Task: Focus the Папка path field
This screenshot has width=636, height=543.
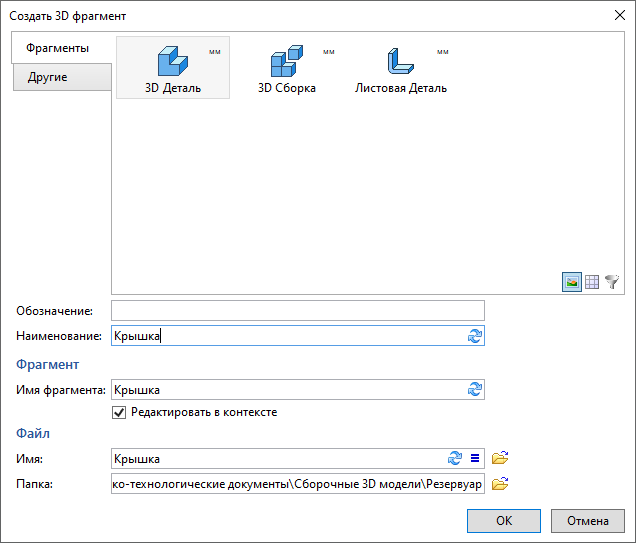Action: pyautogui.click(x=297, y=485)
